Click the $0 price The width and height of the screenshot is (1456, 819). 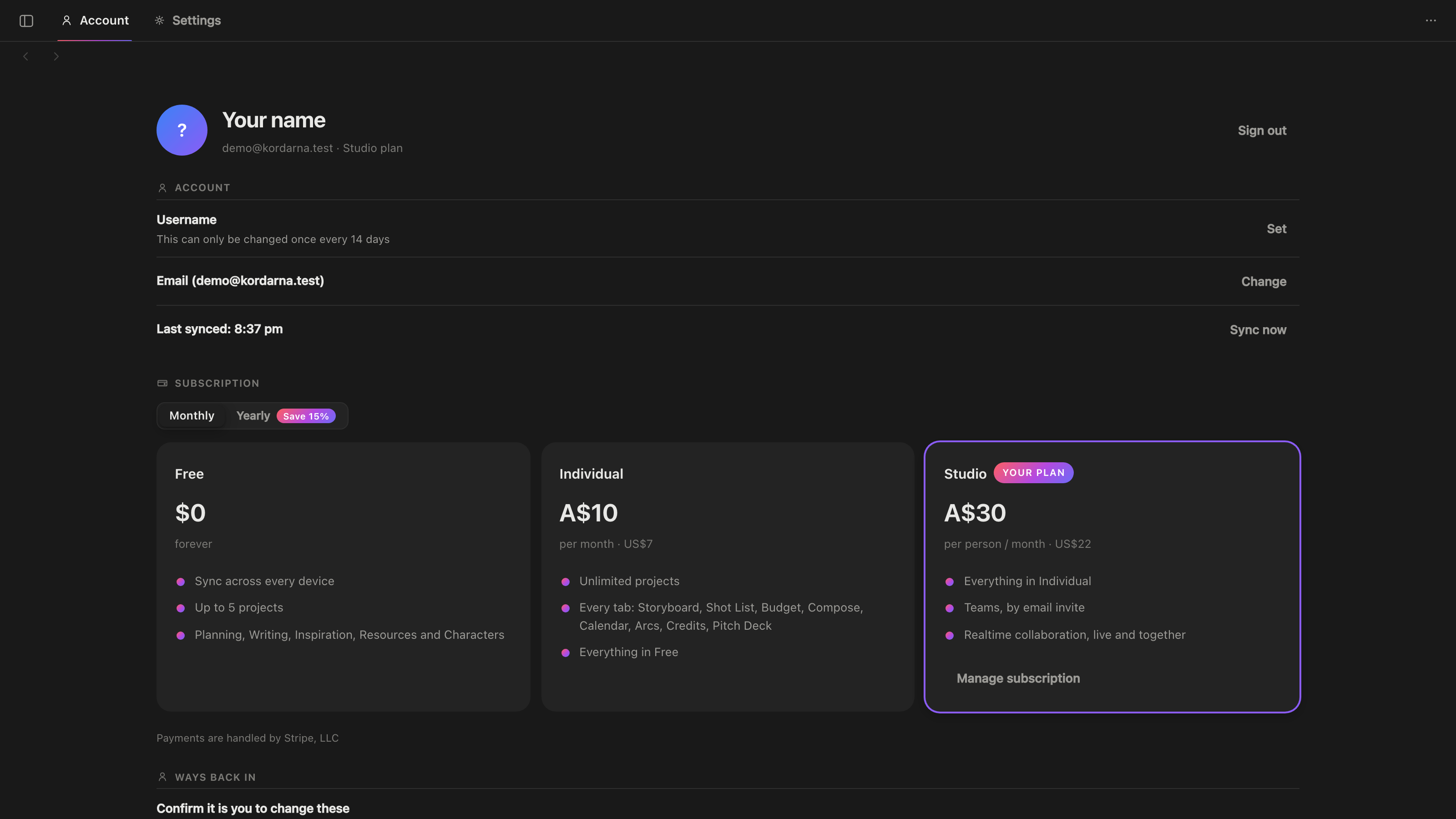191,513
